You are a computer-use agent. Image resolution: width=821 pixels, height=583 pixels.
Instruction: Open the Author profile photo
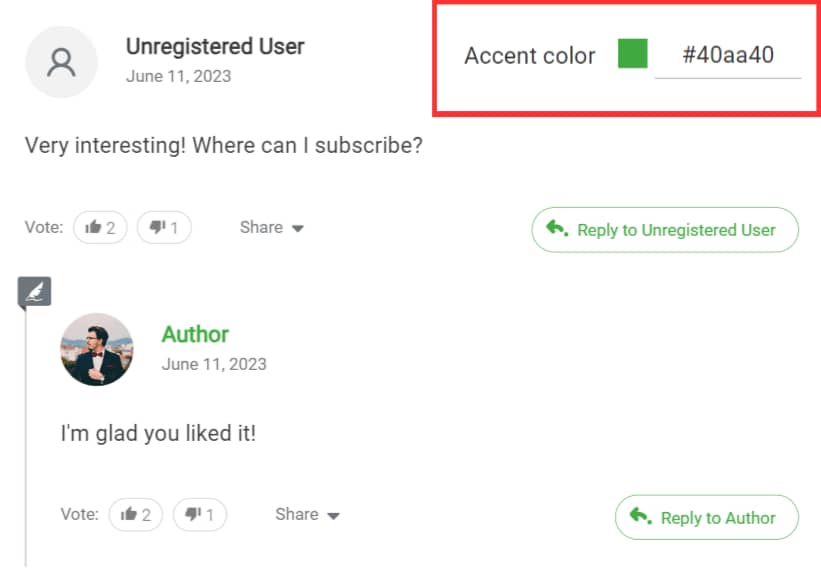[x=97, y=349]
